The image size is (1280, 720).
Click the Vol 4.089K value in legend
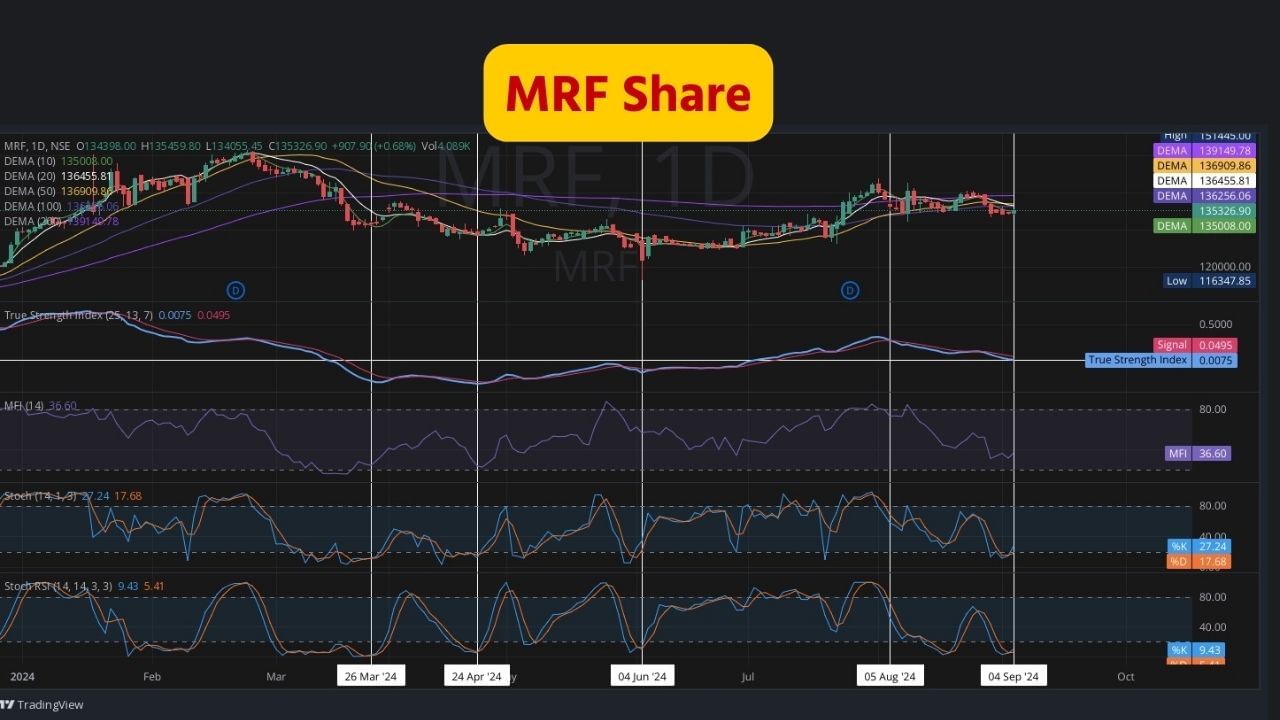coord(445,146)
